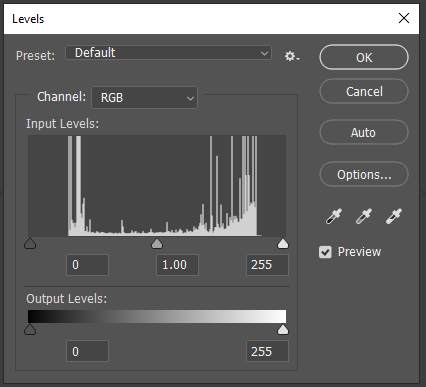
Task: Click the input midtone gray slider handle
Action: pos(157,243)
